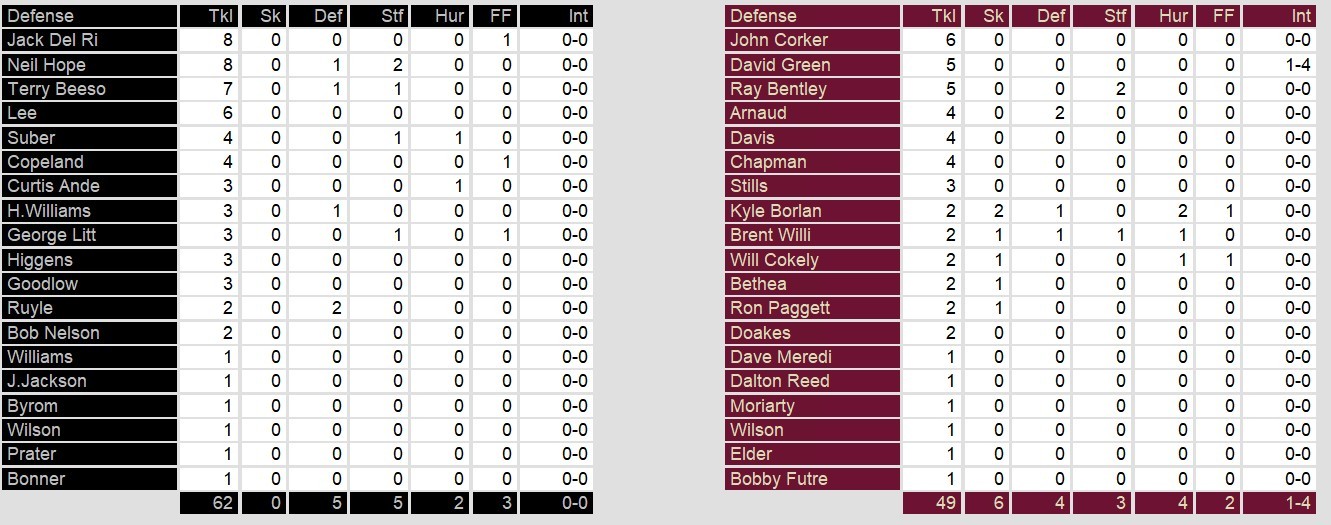Click player name Jack Del Ri

(52, 40)
